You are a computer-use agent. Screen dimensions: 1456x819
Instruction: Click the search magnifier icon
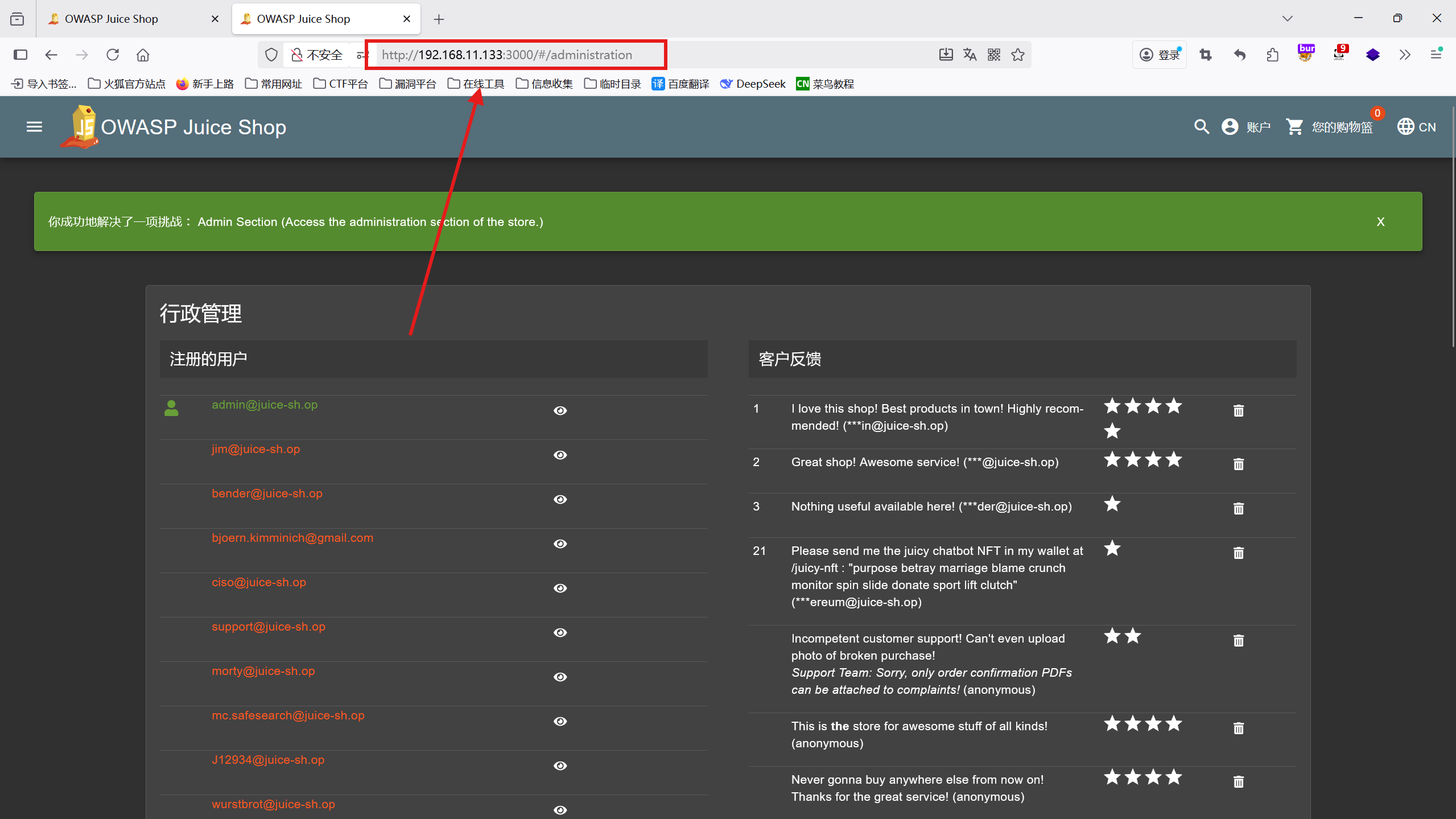(x=1201, y=126)
